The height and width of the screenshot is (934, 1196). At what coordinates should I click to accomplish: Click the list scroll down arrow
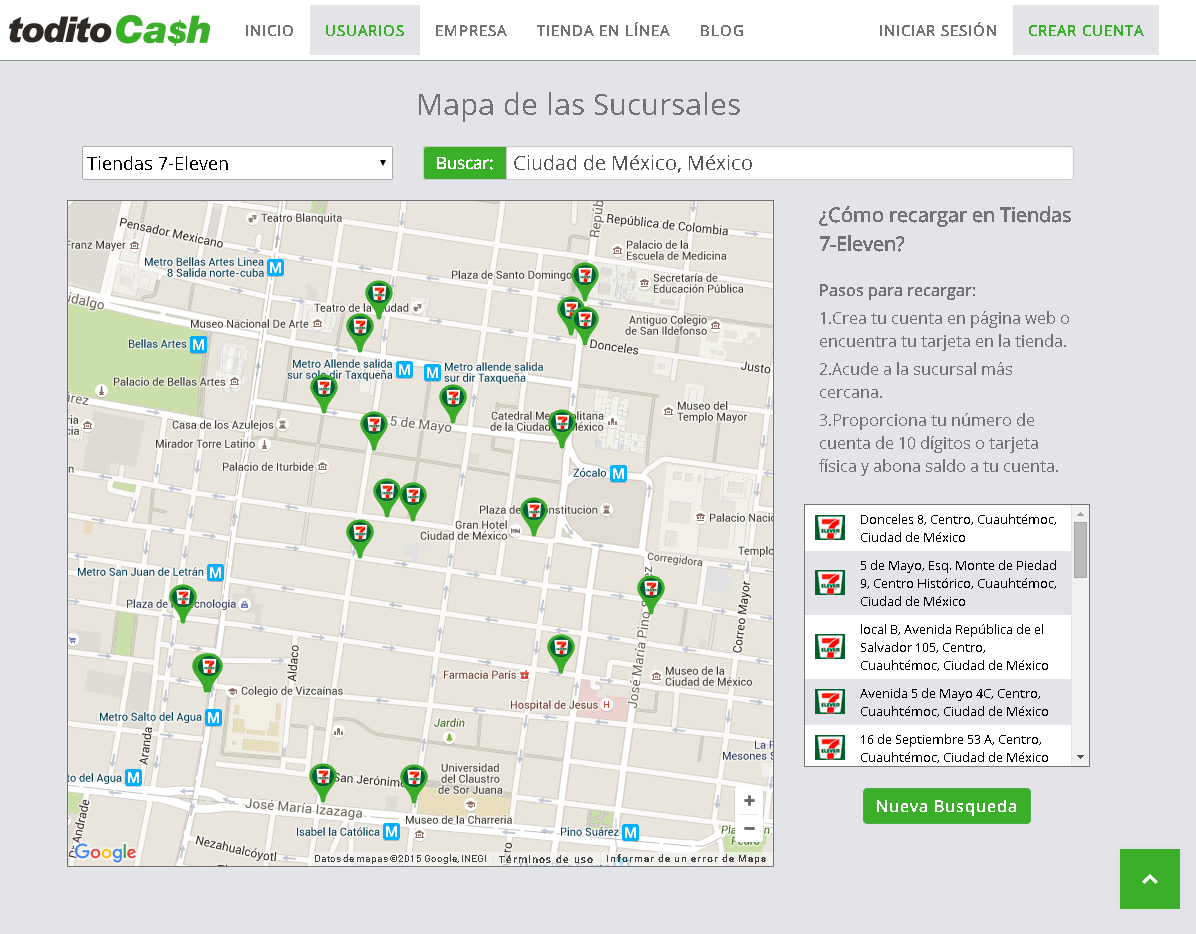[1080, 757]
